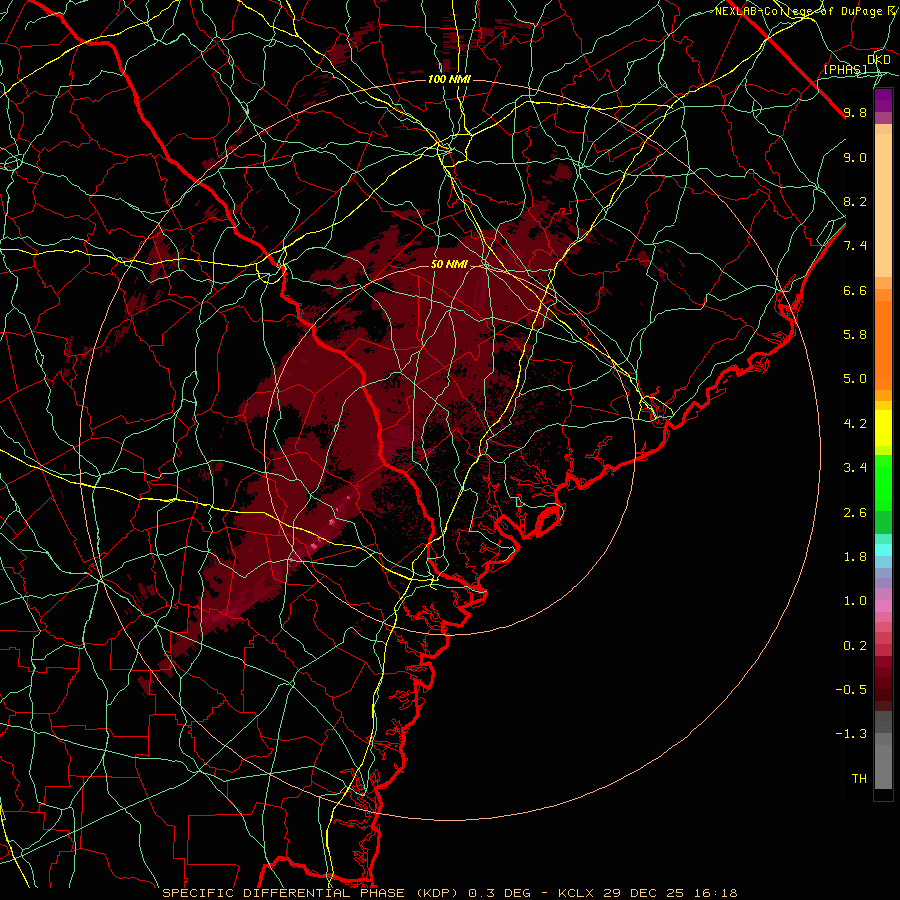Click the yellow segment beside 4.2
Screen dimensions: 900x900
883,428
